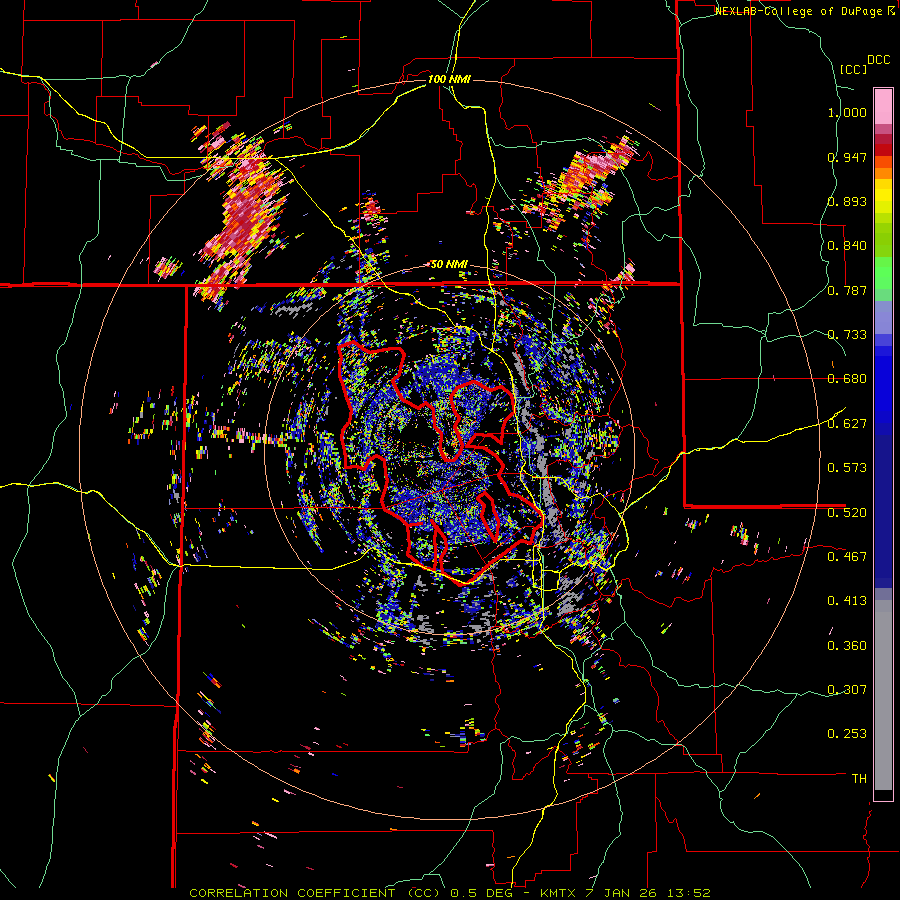The width and height of the screenshot is (900, 900).
Task: Click the 0.947 scale value
Action: click(x=847, y=157)
